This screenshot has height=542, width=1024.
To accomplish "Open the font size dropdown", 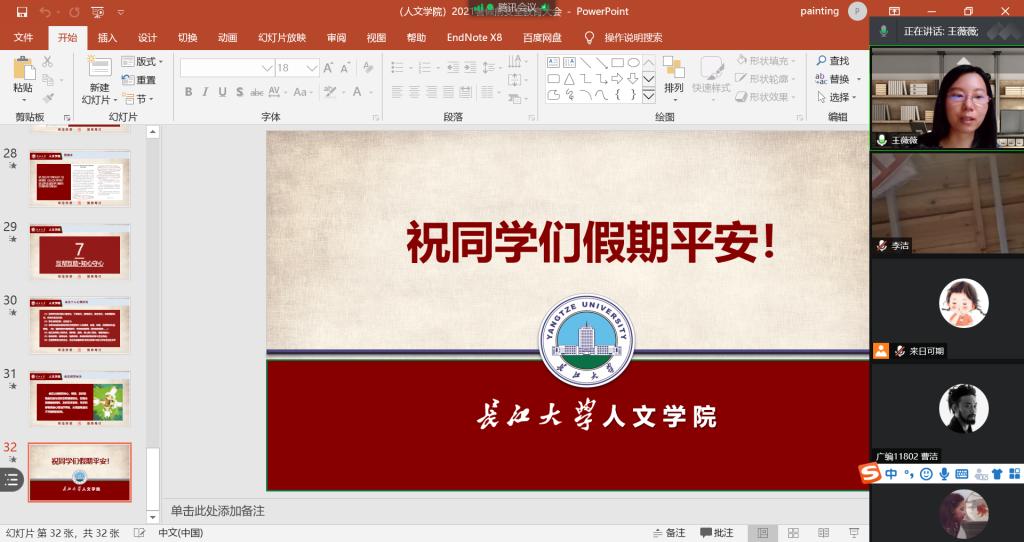I will (x=313, y=67).
